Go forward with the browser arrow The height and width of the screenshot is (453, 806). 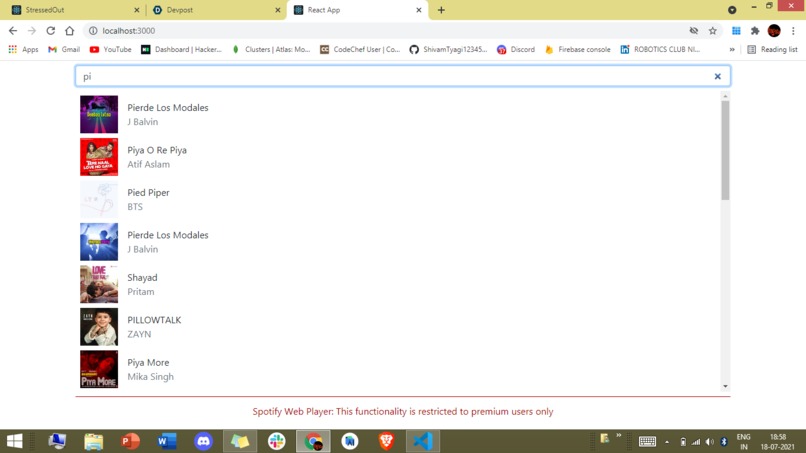(32, 31)
